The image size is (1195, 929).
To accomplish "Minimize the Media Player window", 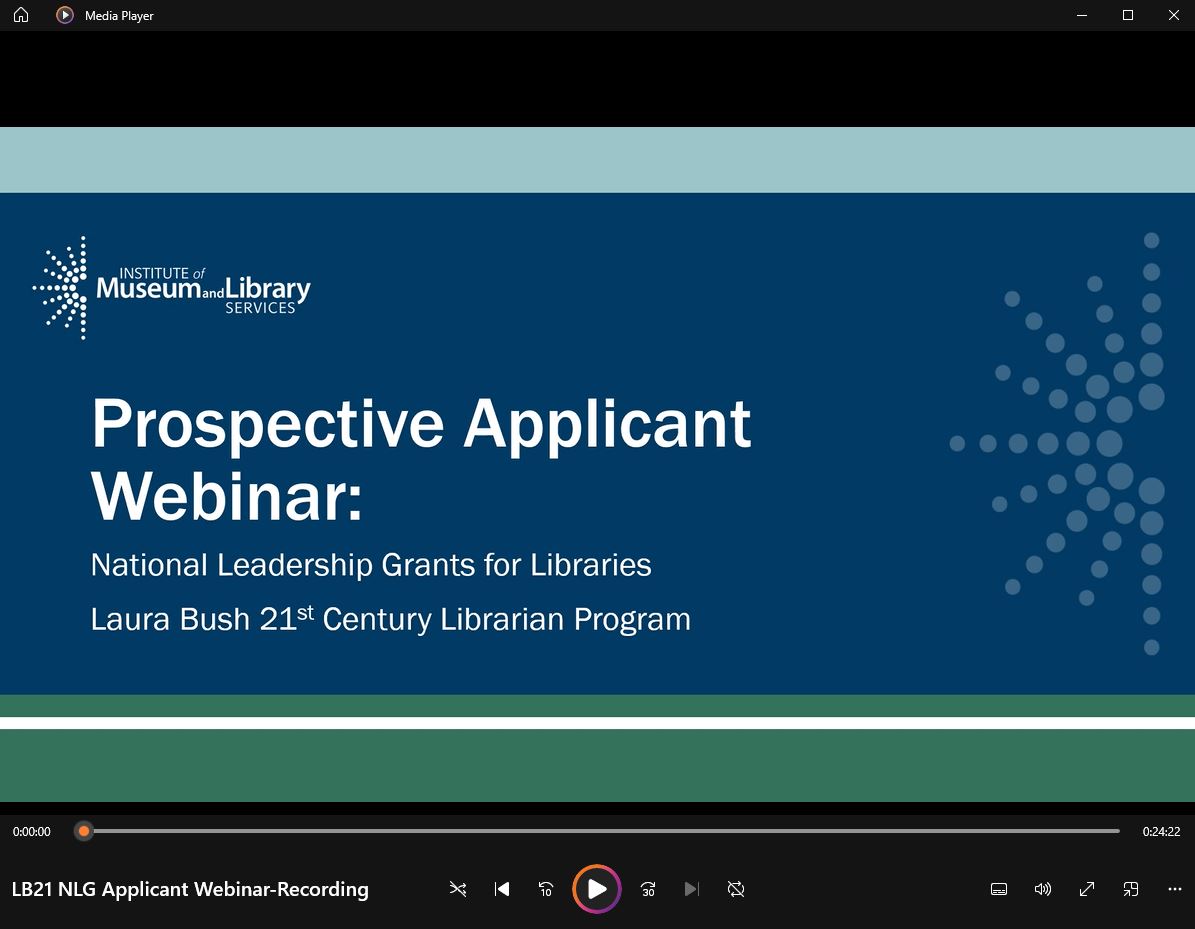I will [1081, 15].
